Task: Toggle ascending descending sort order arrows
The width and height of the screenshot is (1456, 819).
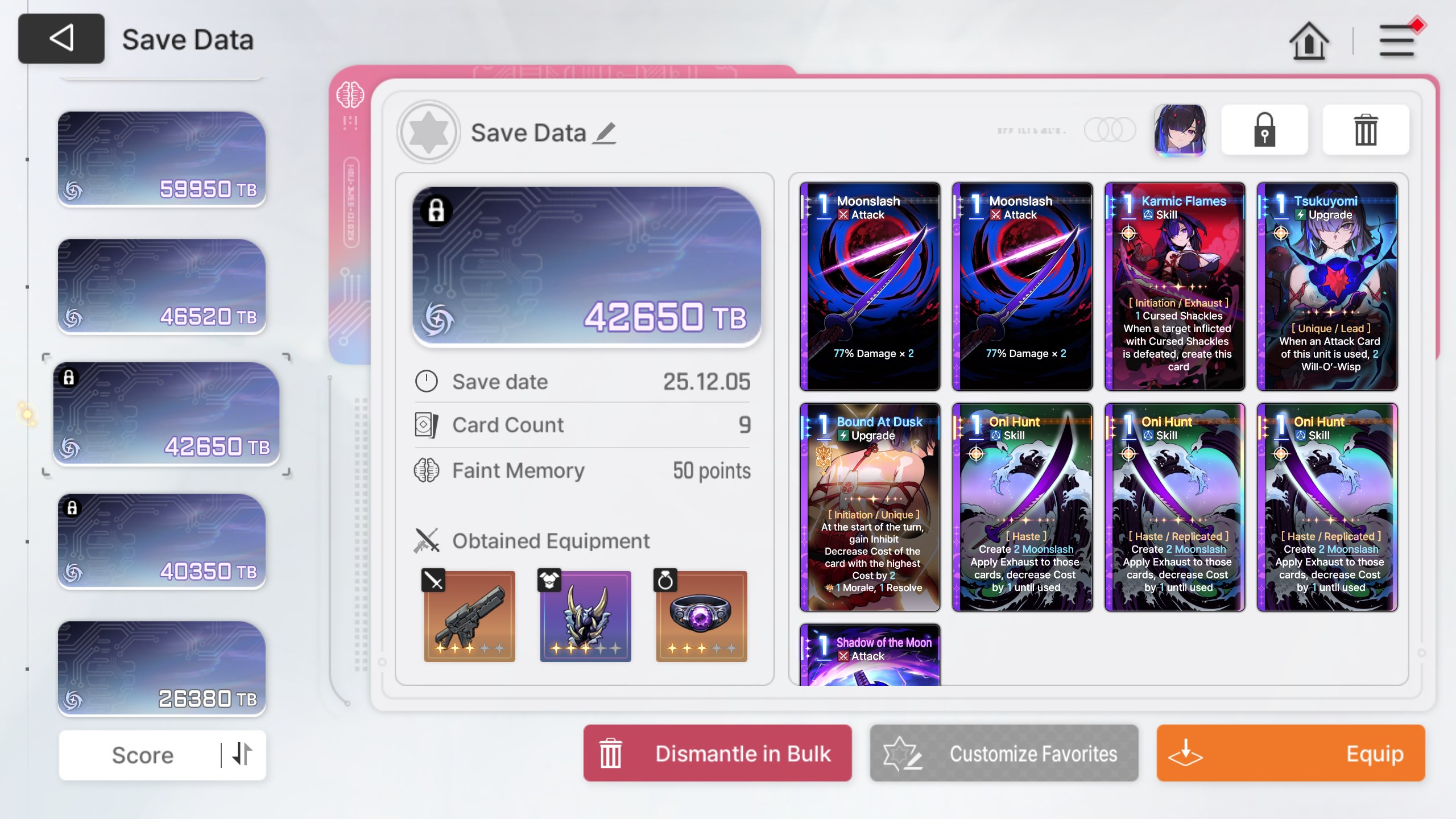Action: coord(242,754)
